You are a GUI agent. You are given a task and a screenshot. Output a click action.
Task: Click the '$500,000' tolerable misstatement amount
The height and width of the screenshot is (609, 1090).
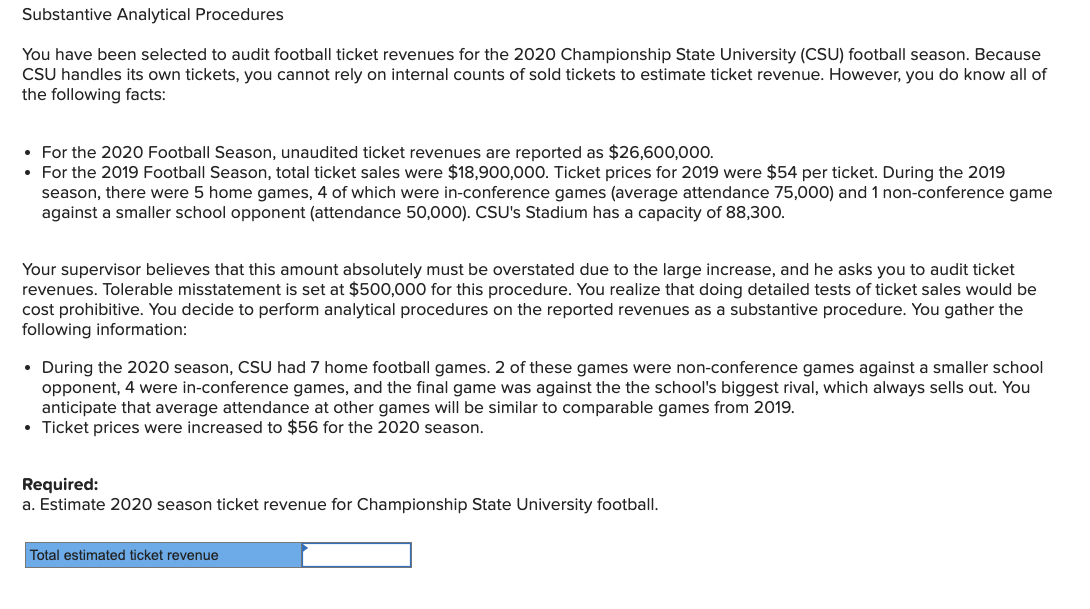point(399,290)
